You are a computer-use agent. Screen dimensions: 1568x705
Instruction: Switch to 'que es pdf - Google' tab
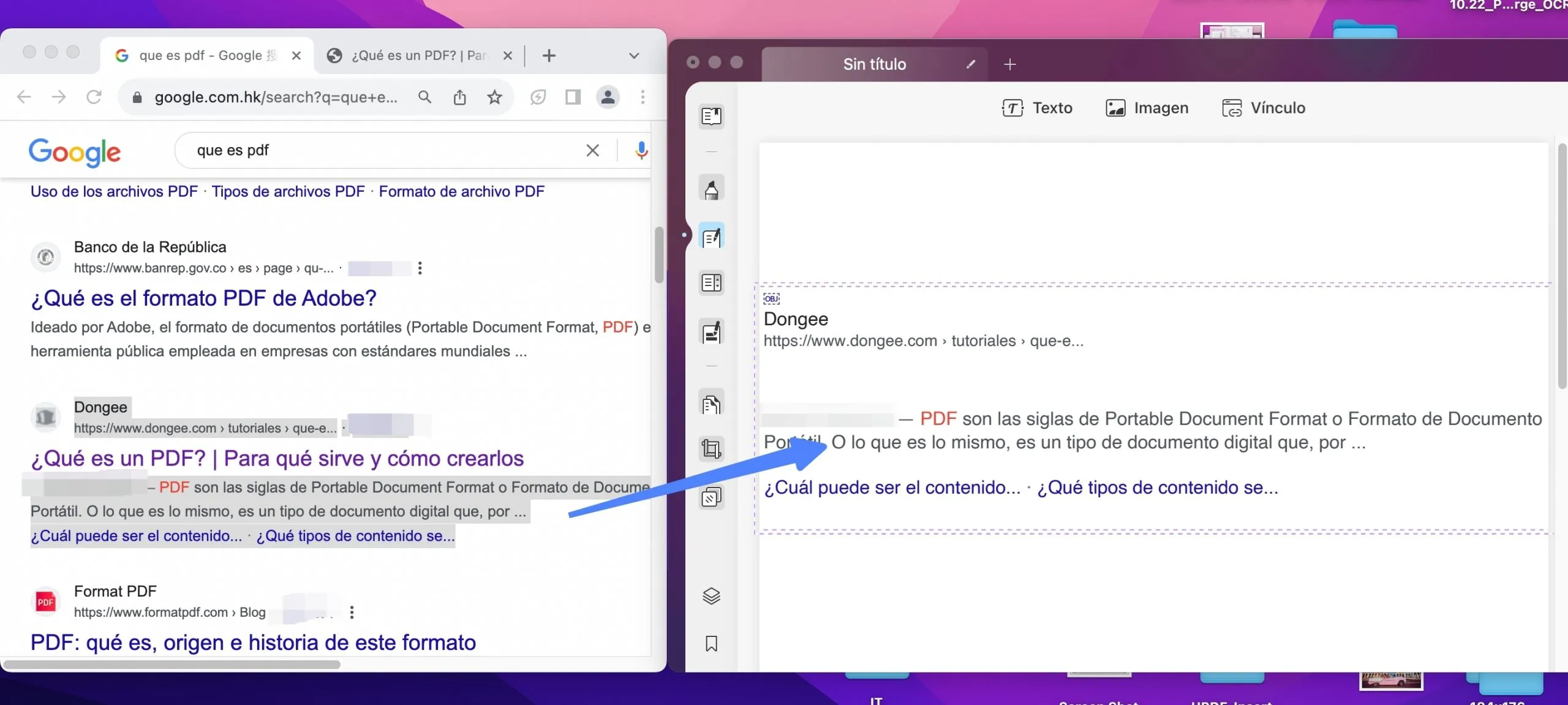207,56
